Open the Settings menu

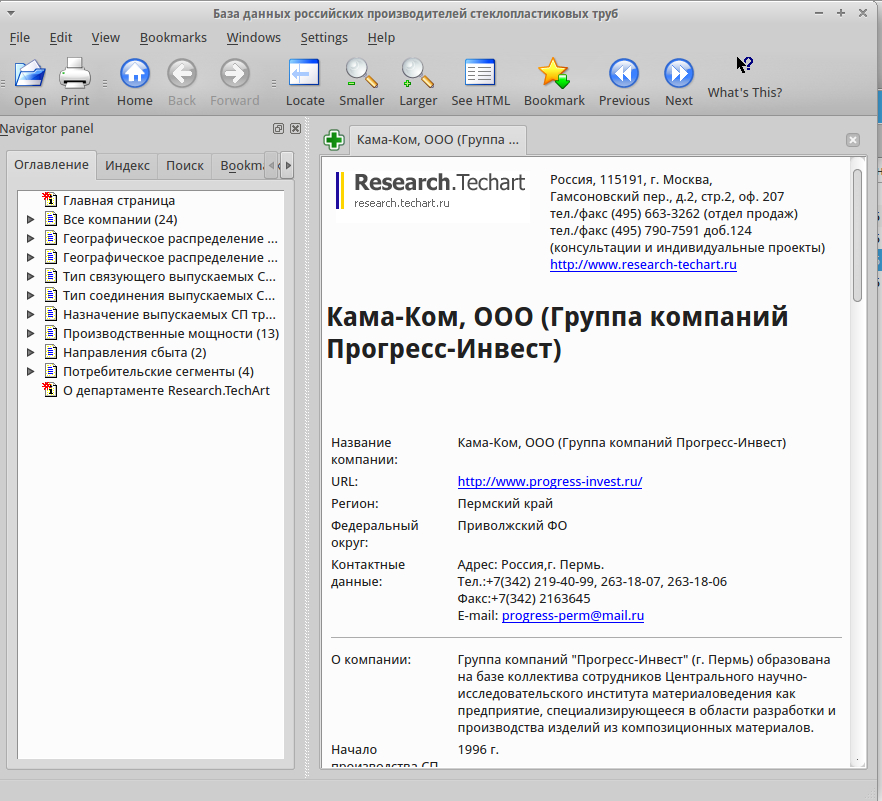point(324,38)
